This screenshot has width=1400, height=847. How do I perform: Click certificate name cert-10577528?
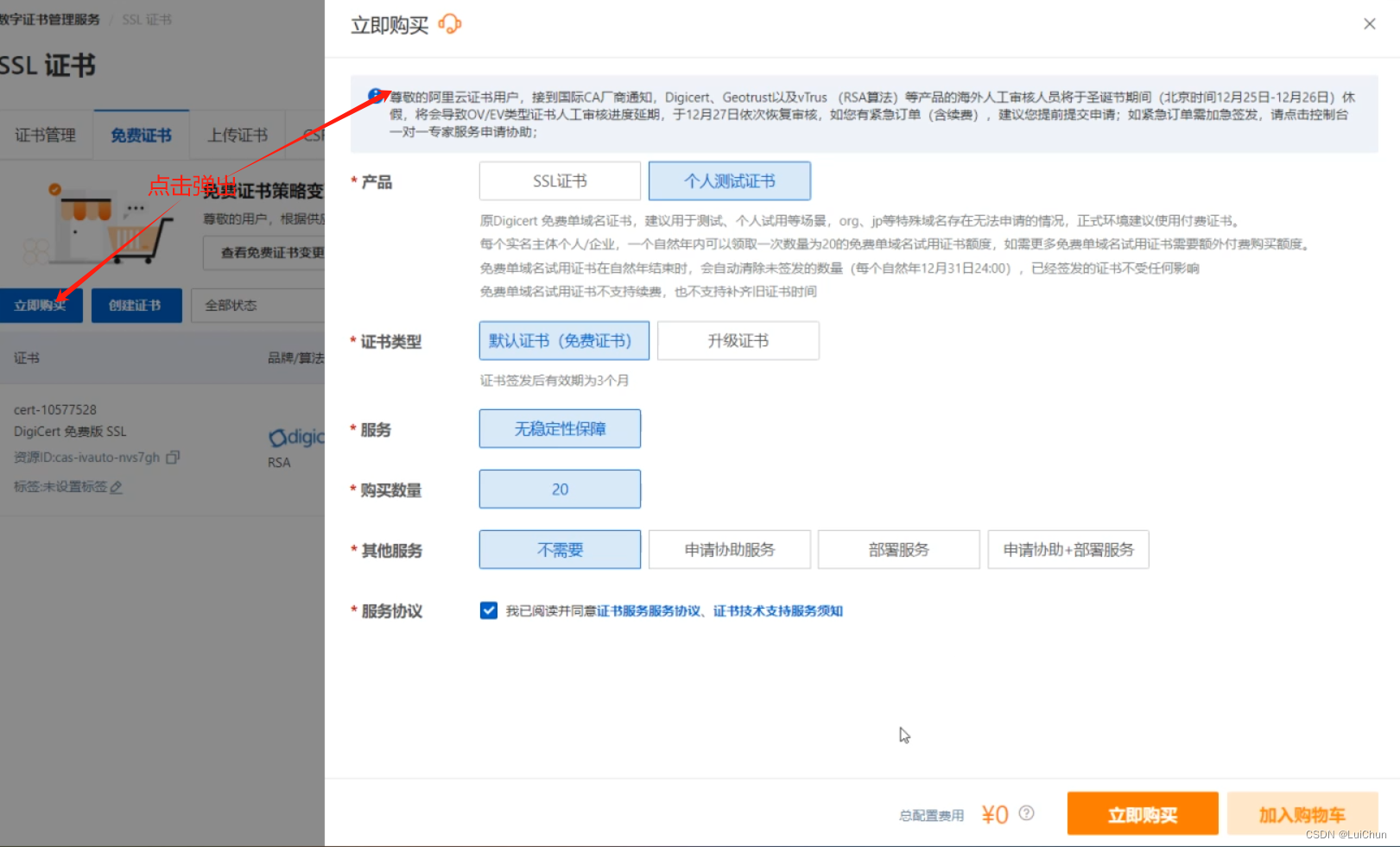tap(55, 410)
